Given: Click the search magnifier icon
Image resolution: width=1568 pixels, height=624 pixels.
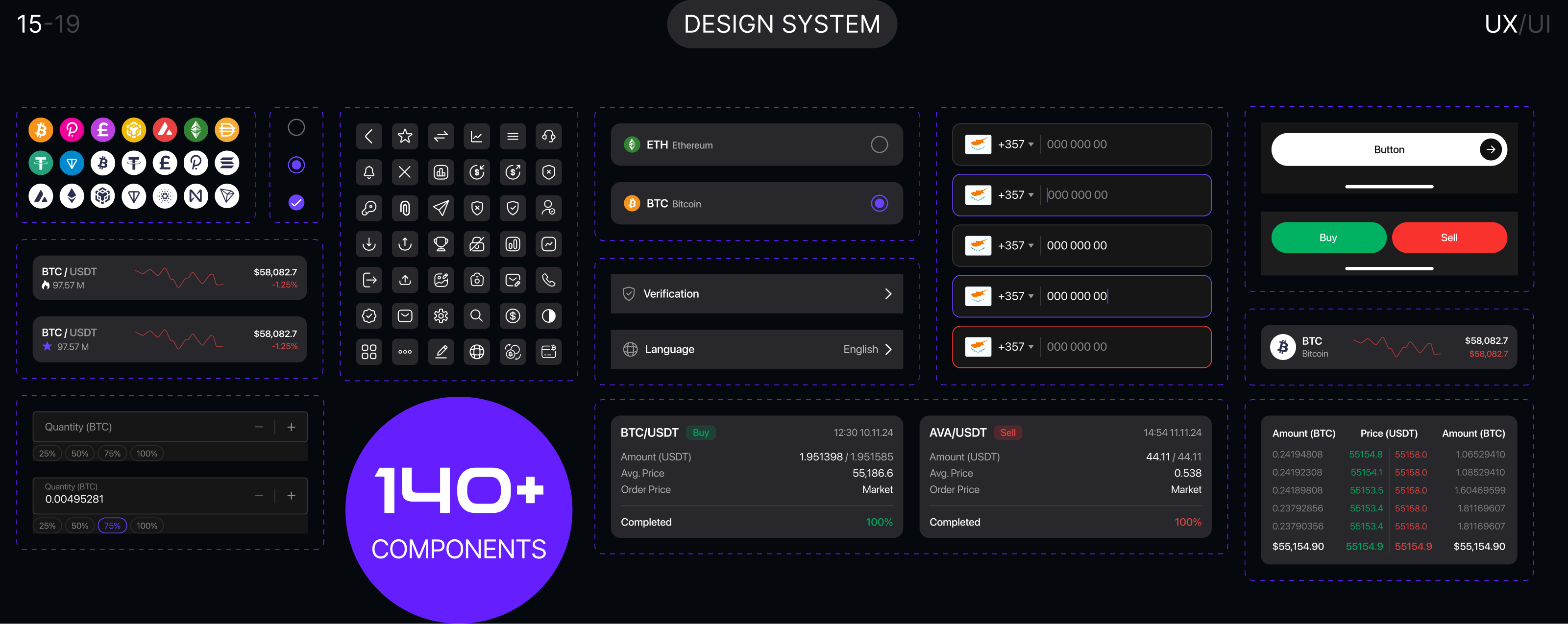Looking at the screenshot, I should click(x=477, y=315).
